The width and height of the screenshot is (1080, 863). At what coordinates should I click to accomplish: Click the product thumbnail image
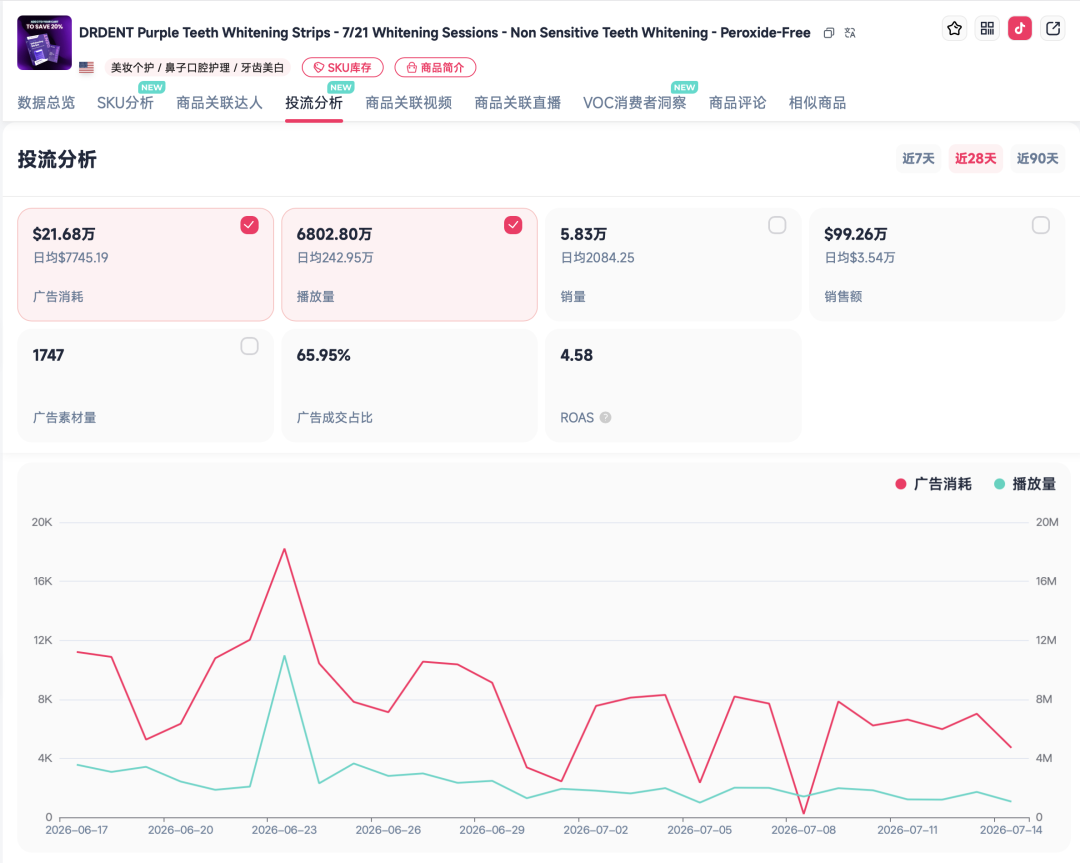click(x=45, y=43)
